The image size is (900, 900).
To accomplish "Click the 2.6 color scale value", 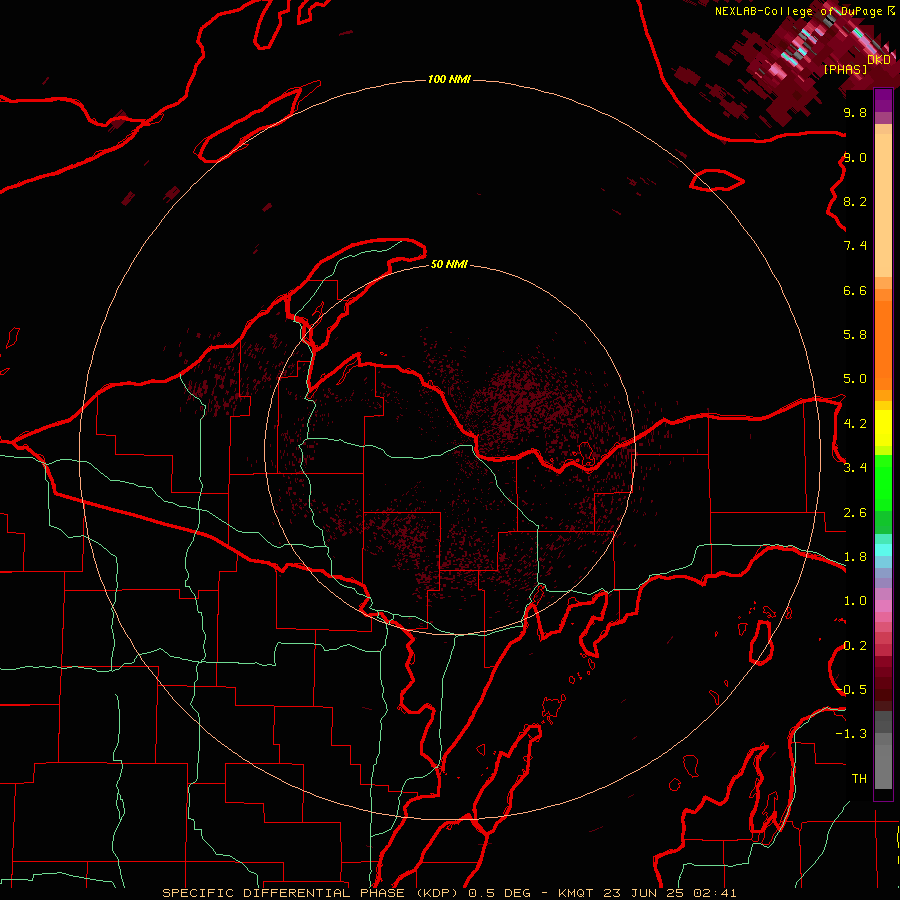I will (x=855, y=513).
